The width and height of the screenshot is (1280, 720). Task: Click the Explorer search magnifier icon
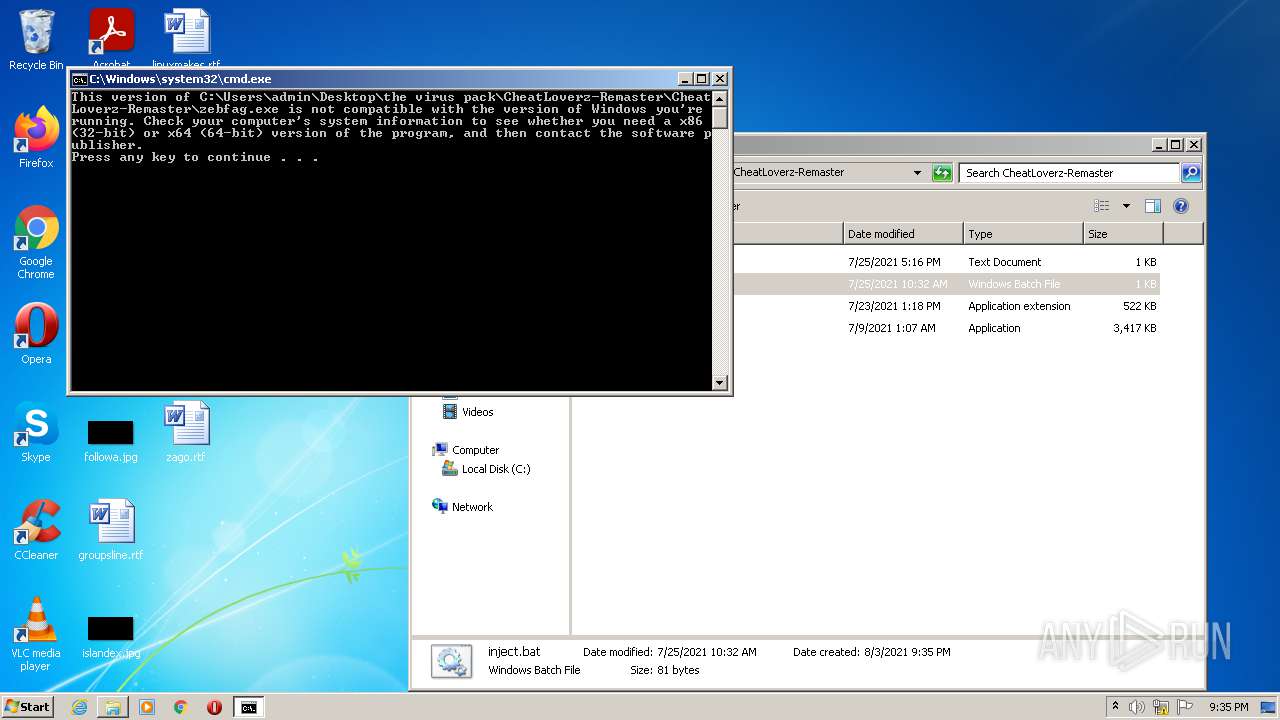[x=1191, y=173]
